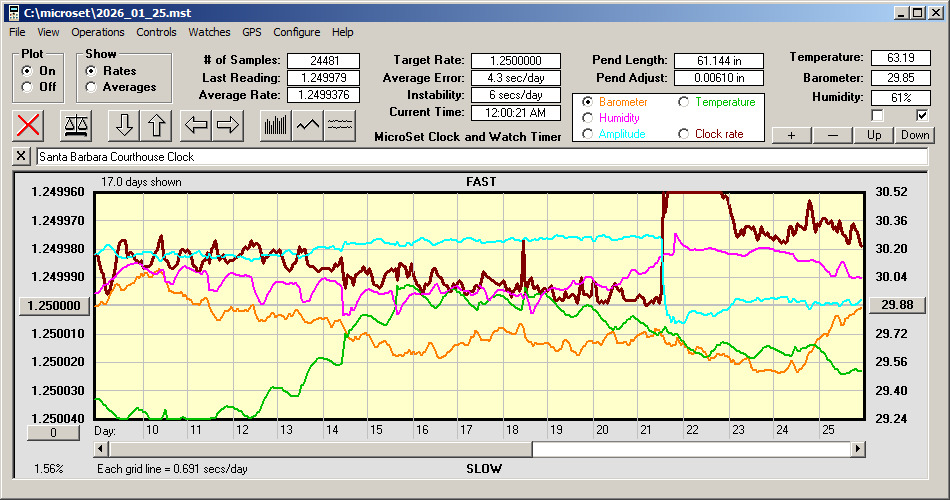Tick the unchecked box below Humidity

pos(877,116)
